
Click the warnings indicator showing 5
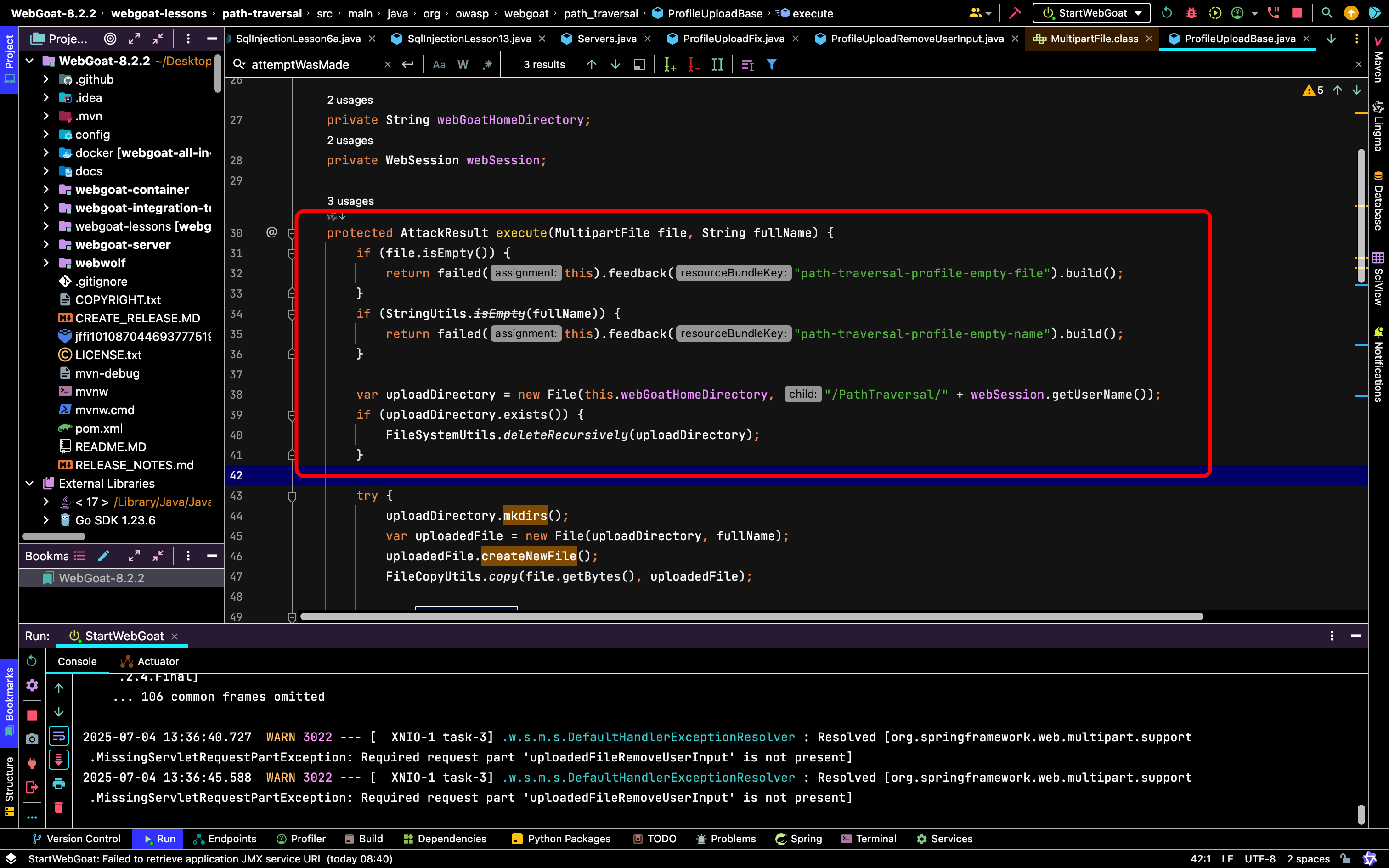[1313, 90]
